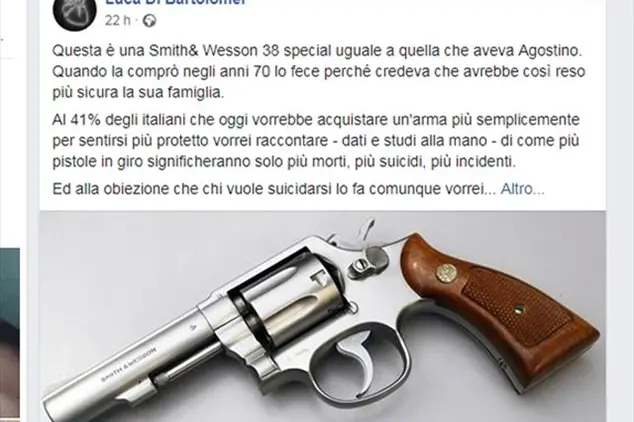Open the revolver photo attached to the post
634x422 pixels.
pos(323,316)
